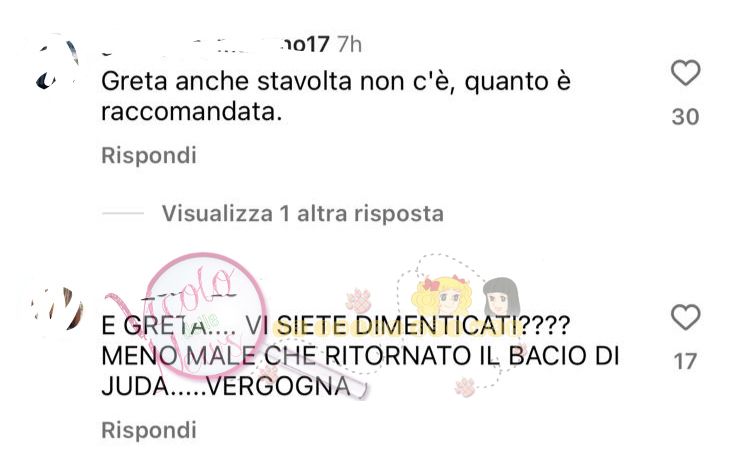Expand "Visualizza 1 altra risposta"
This screenshot has width=739, height=464.
tap(303, 213)
